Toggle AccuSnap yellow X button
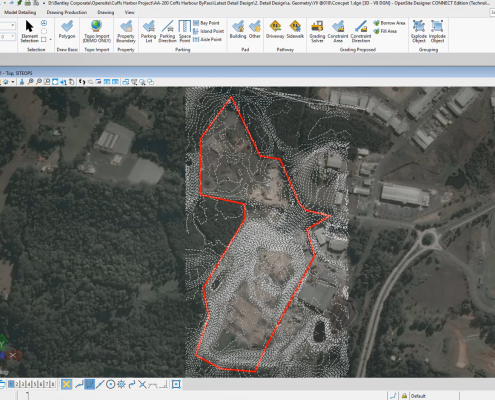The image size is (495, 400). 66,384
